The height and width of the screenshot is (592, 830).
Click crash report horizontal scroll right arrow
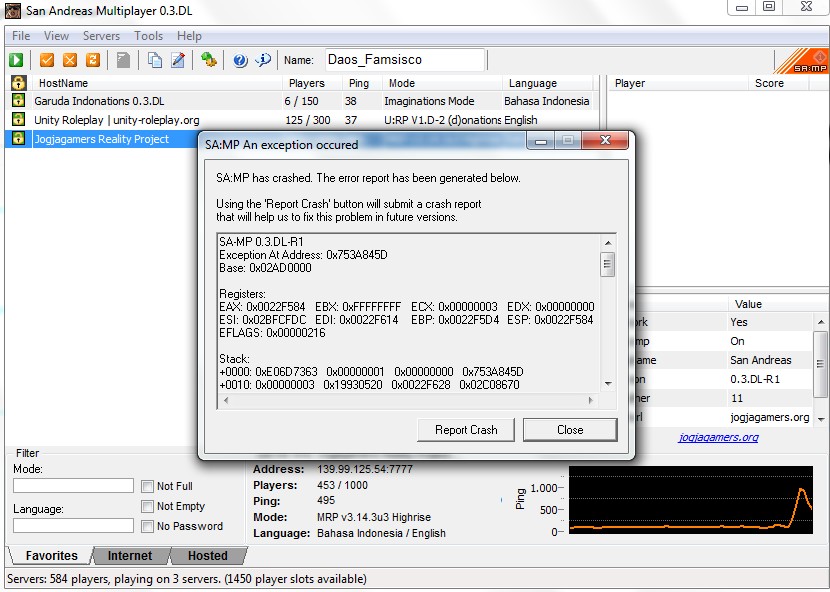coord(591,400)
